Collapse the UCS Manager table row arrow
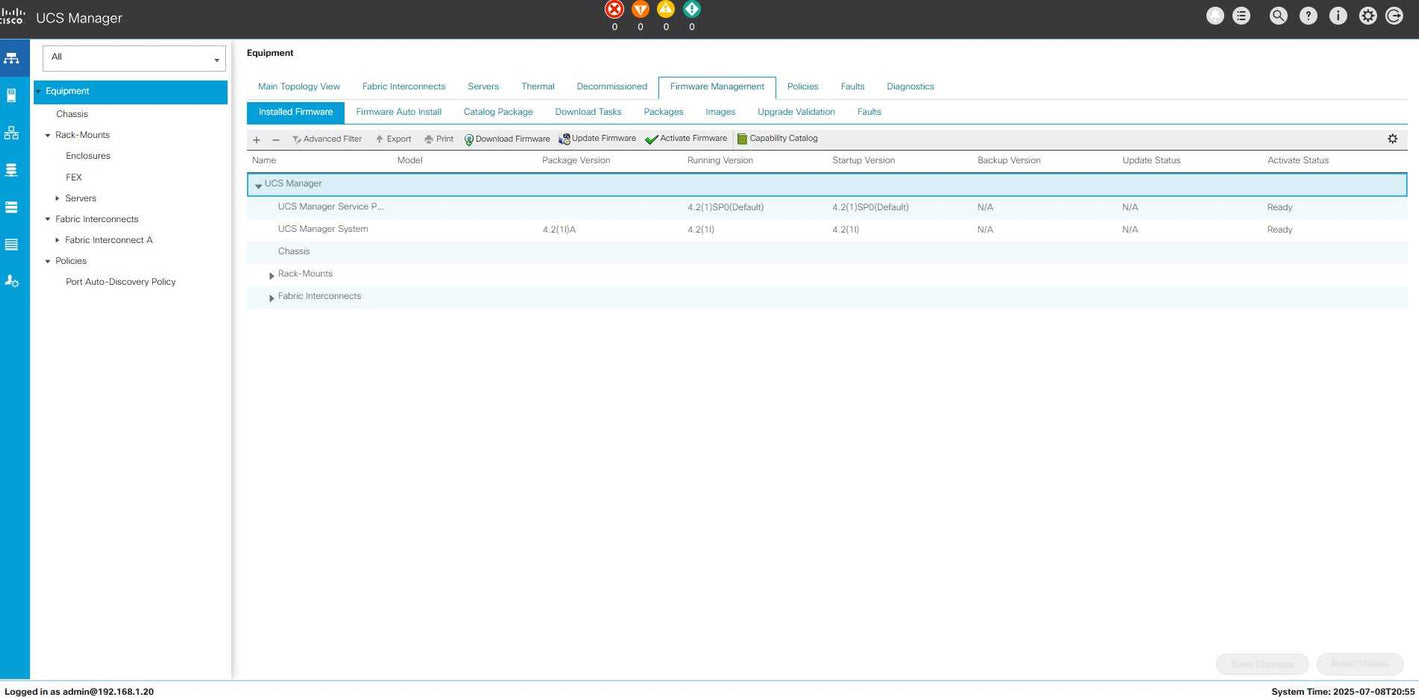This screenshot has width=1419, height=700. point(258,185)
